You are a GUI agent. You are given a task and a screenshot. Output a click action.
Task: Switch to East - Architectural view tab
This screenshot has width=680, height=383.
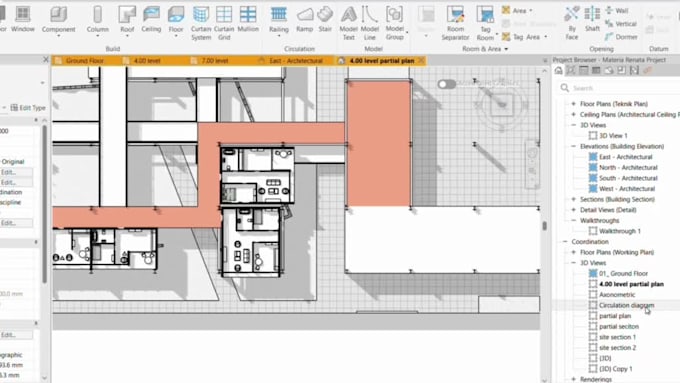click(x=296, y=61)
